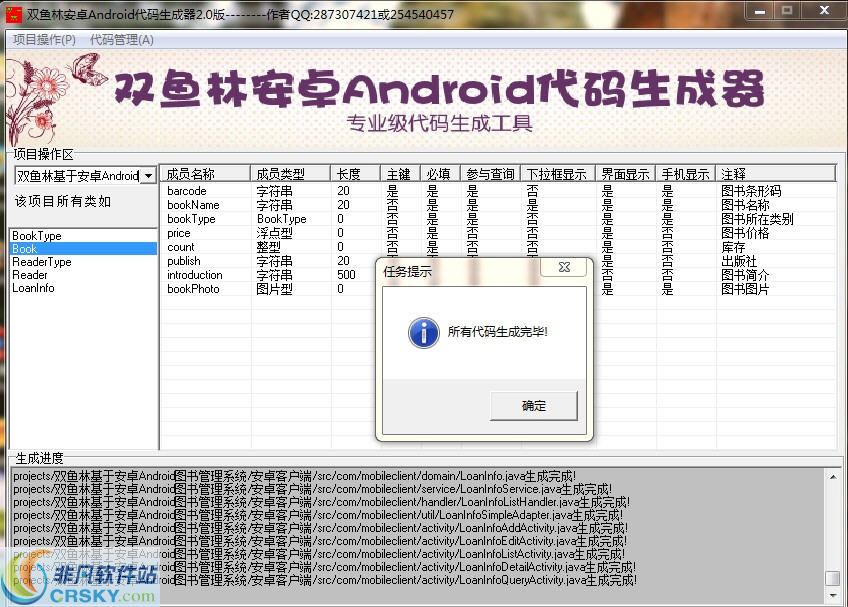This screenshot has width=848, height=607.
Task: Select the barcode member row
Action: [498, 191]
